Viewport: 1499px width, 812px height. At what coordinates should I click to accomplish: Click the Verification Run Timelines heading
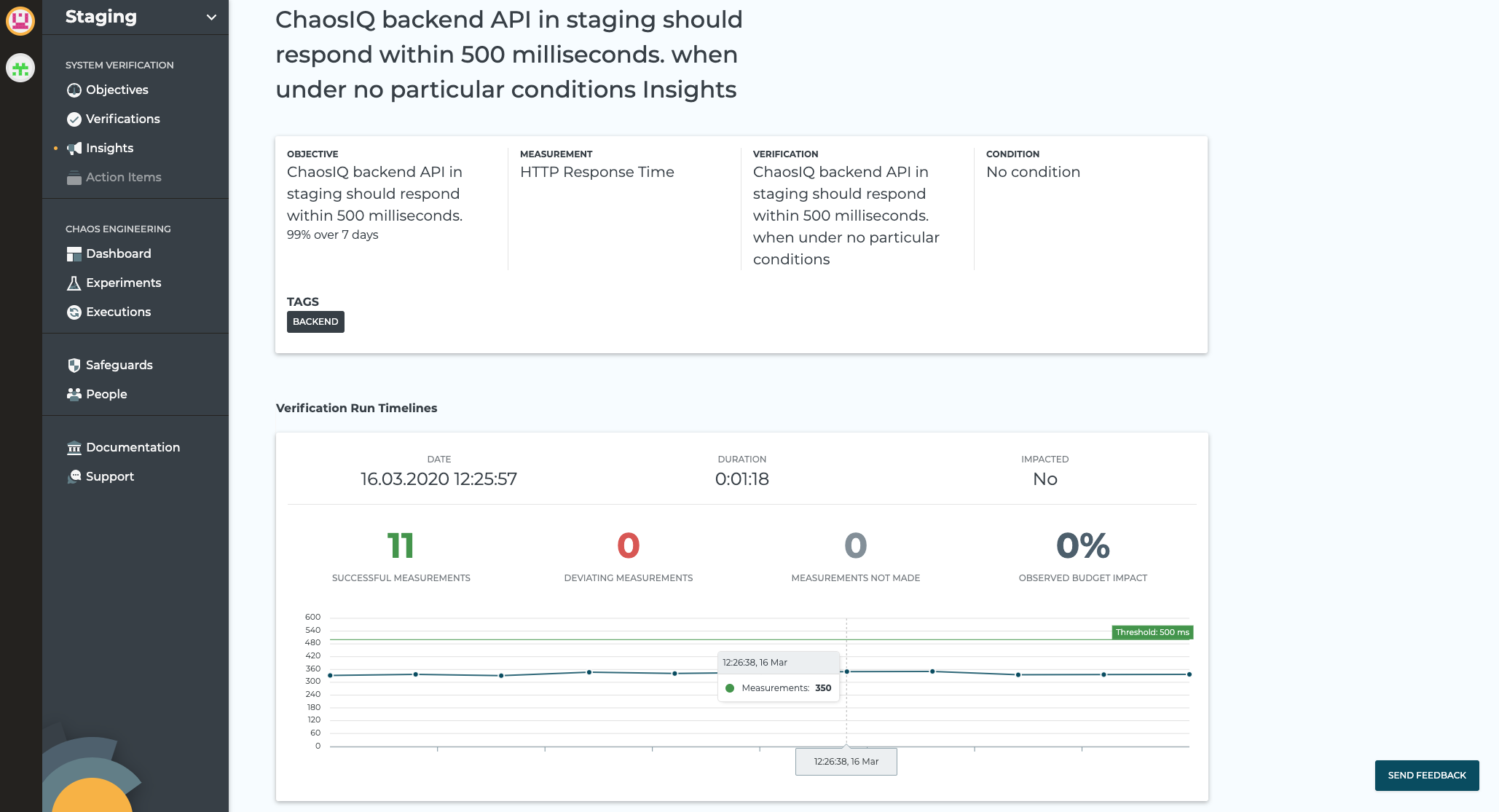click(x=356, y=408)
